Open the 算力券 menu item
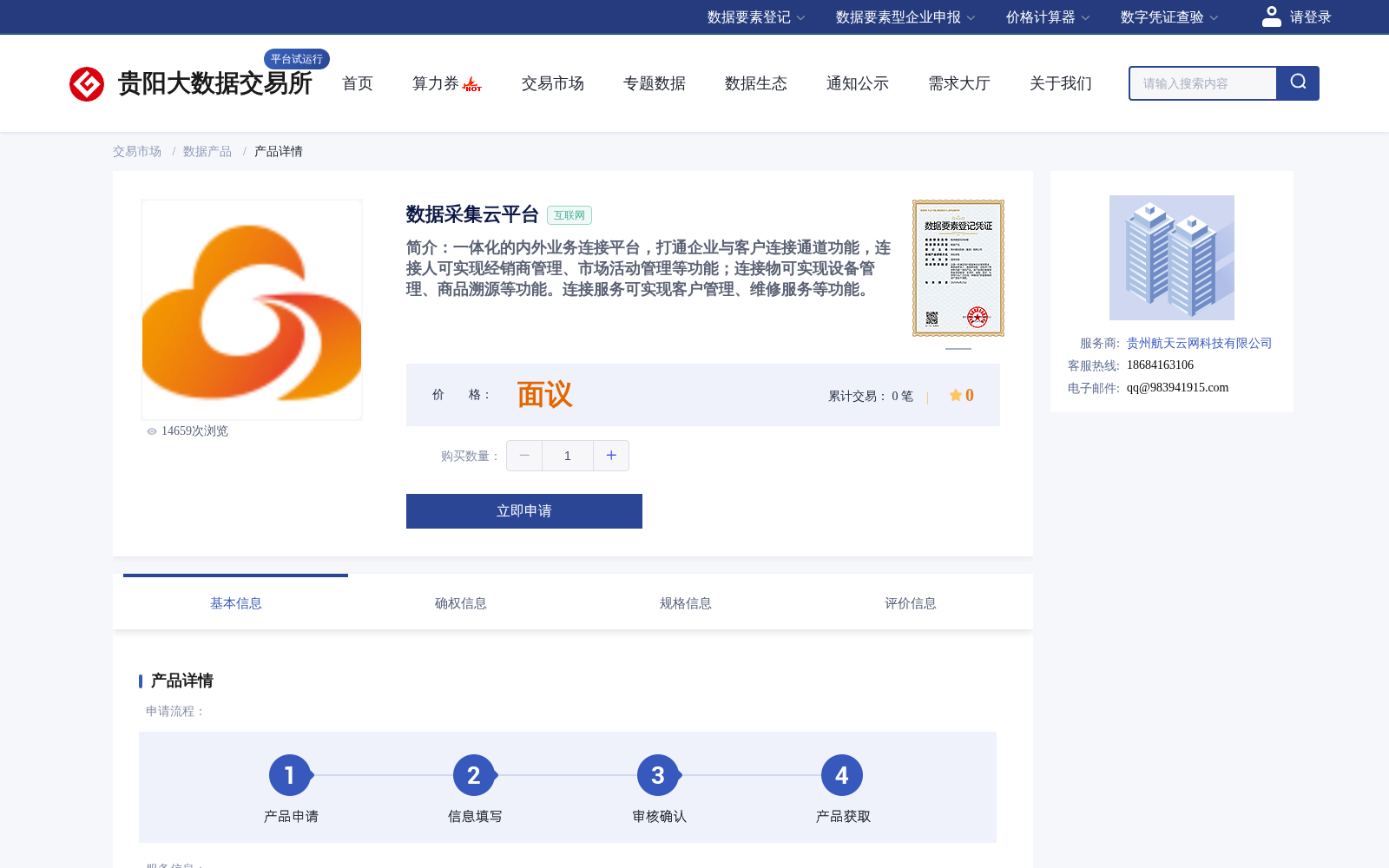Image resolution: width=1389 pixels, height=868 pixels. click(435, 83)
